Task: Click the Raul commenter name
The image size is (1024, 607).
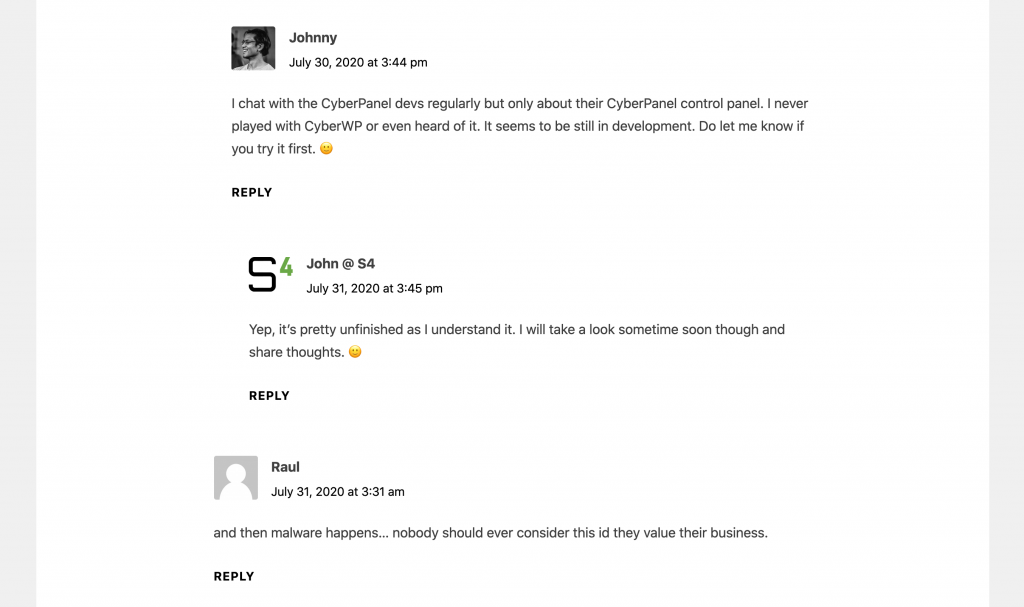Action: 285,467
